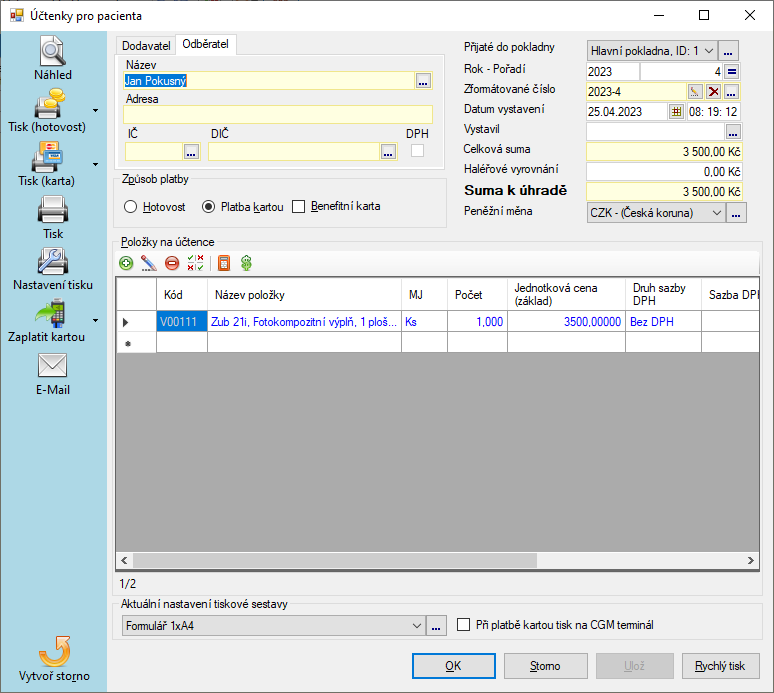
Task: Click the Počet cell showing 1,000
Action: pos(477,322)
